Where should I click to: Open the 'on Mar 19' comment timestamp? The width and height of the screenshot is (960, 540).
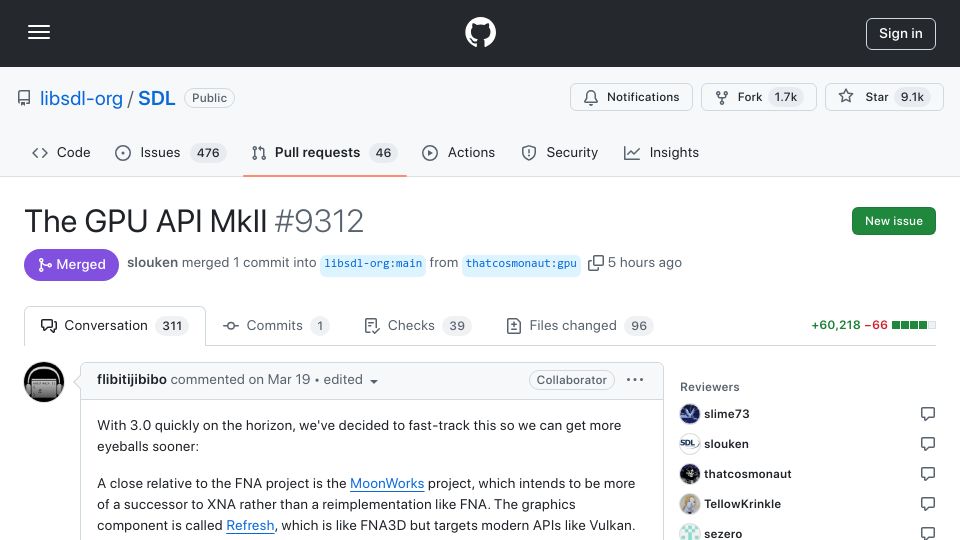(x=279, y=380)
